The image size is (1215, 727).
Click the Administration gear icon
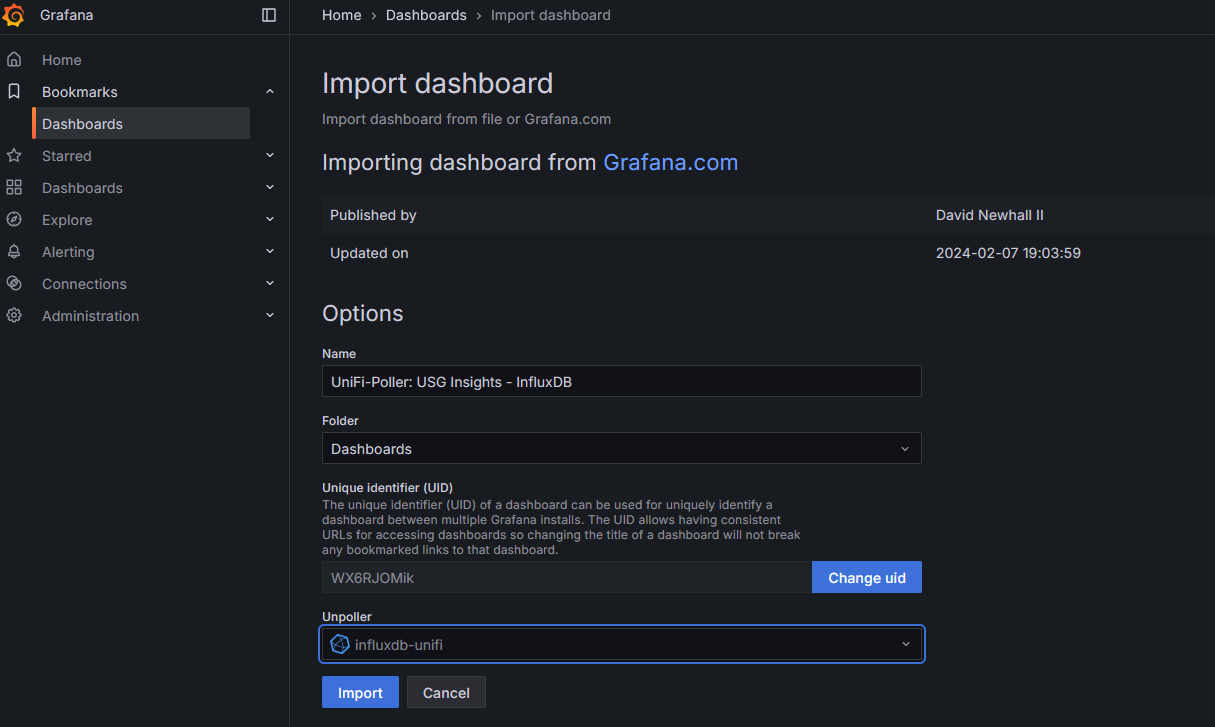(x=14, y=316)
